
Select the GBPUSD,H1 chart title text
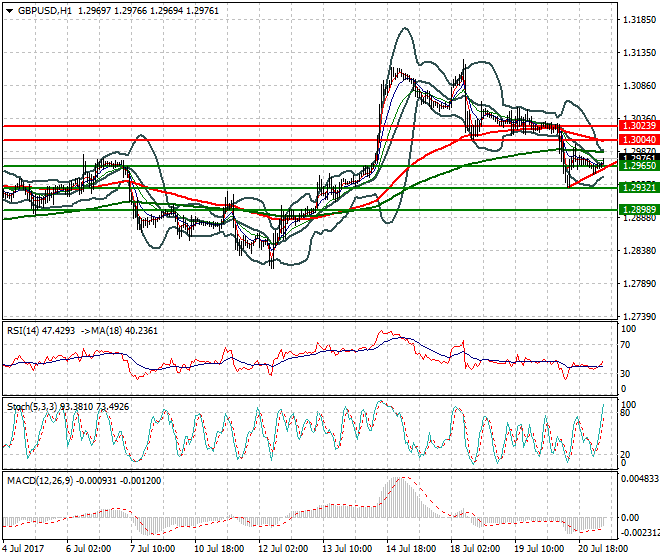pyautogui.click(x=45, y=11)
